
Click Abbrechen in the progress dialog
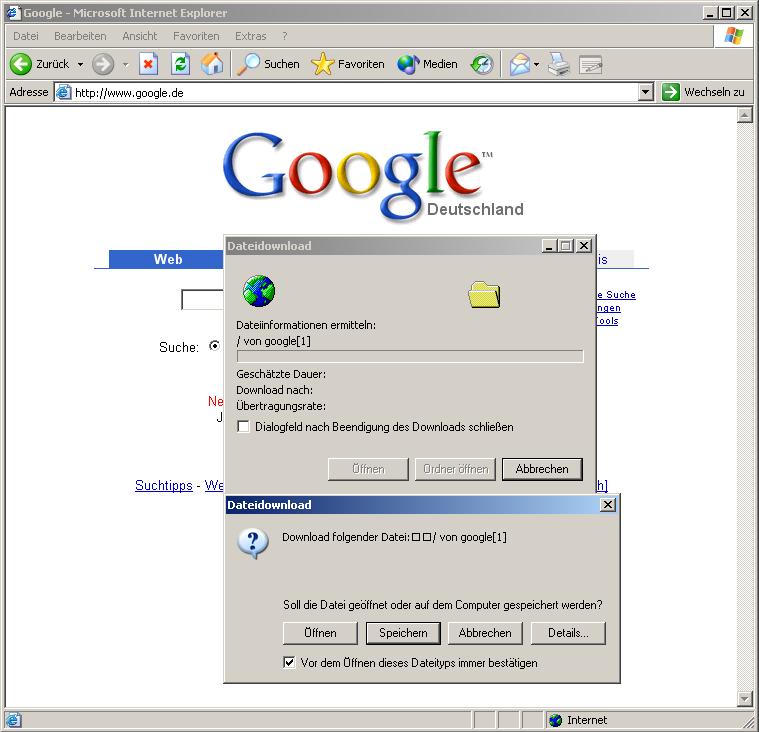point(542,469)
